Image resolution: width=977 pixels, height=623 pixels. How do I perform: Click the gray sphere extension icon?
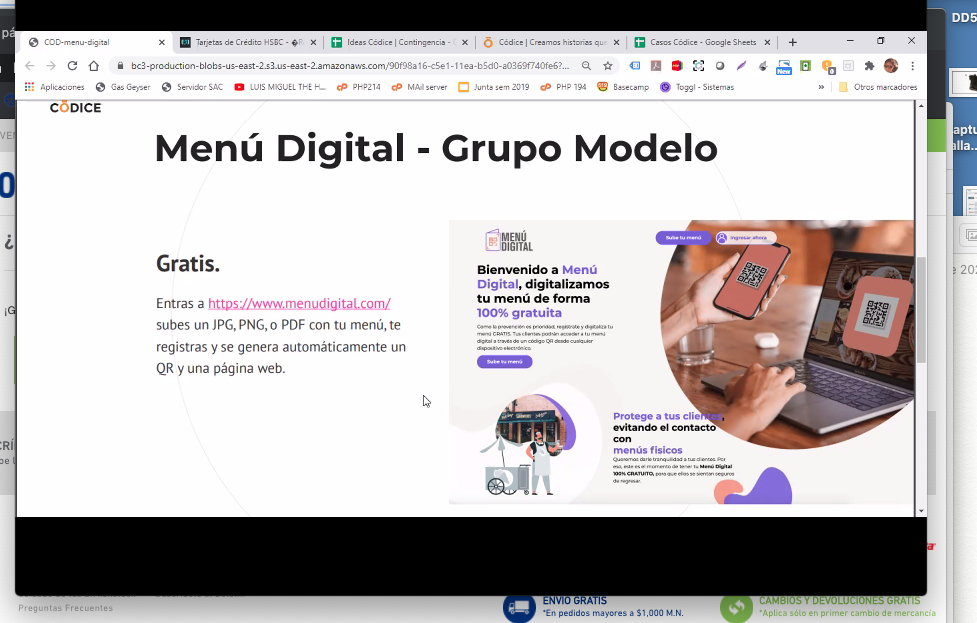click(720, 65)
